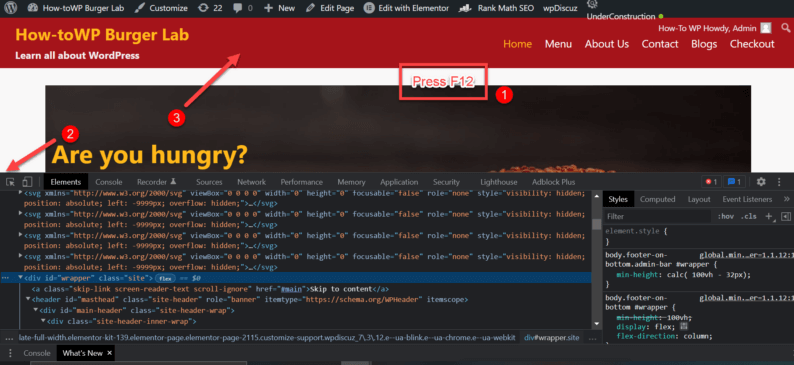Open the drawer three-dot menu beside Console
794x365 pixels.
tap(10, 353)
